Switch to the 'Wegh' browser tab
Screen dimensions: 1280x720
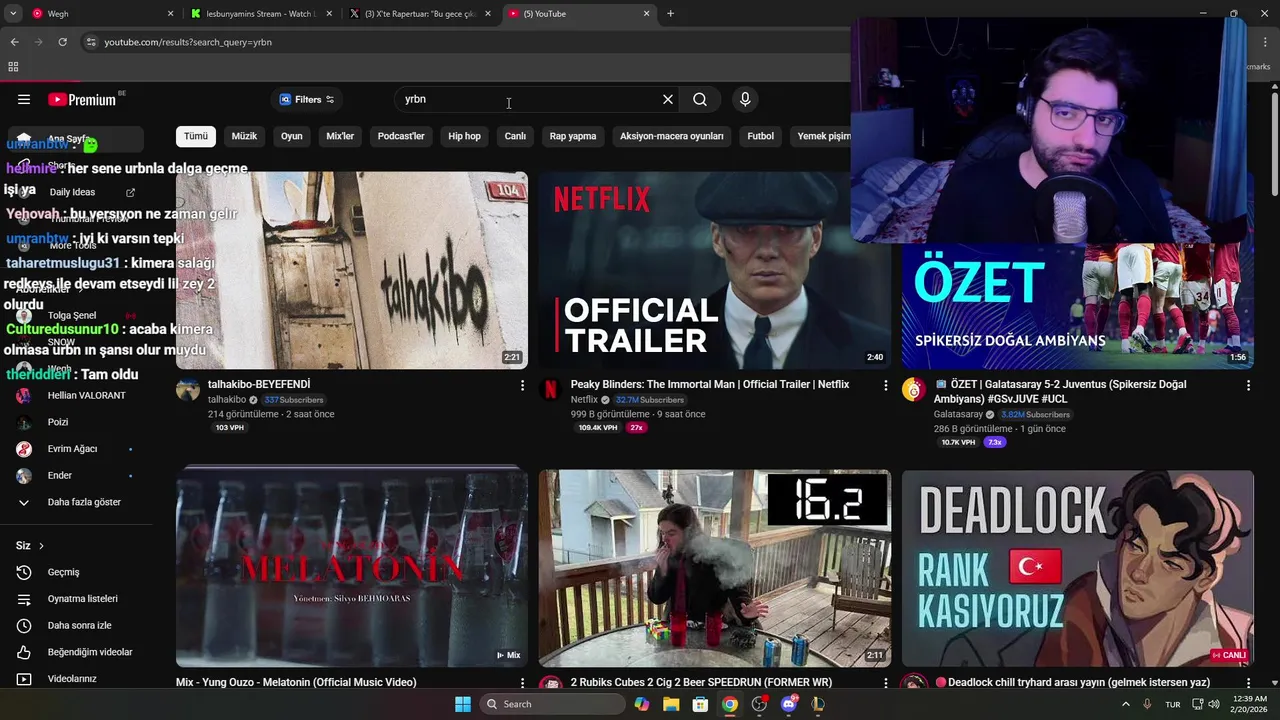(x=100, y=14)
